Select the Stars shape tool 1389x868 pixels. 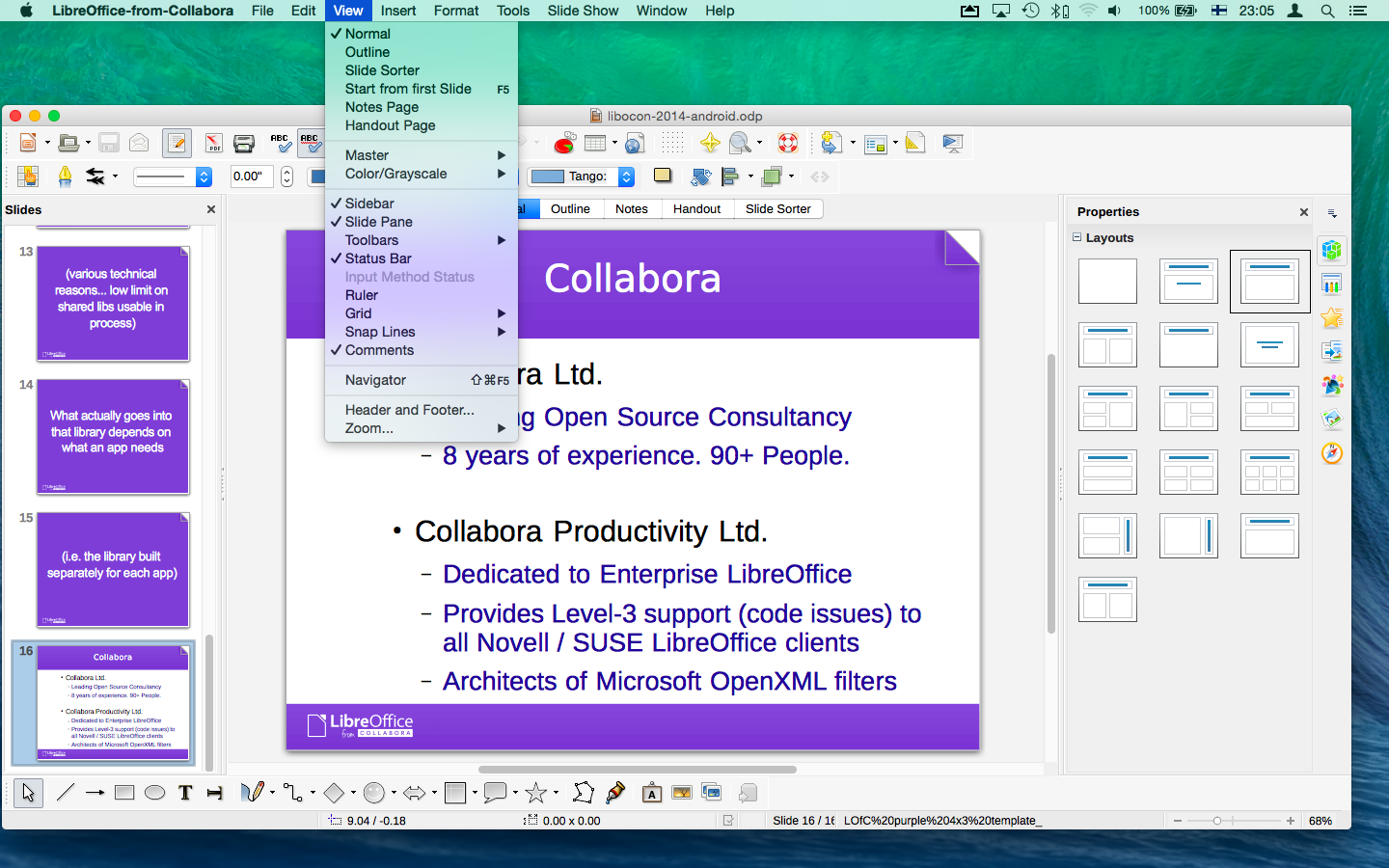[x=536, y=793]
